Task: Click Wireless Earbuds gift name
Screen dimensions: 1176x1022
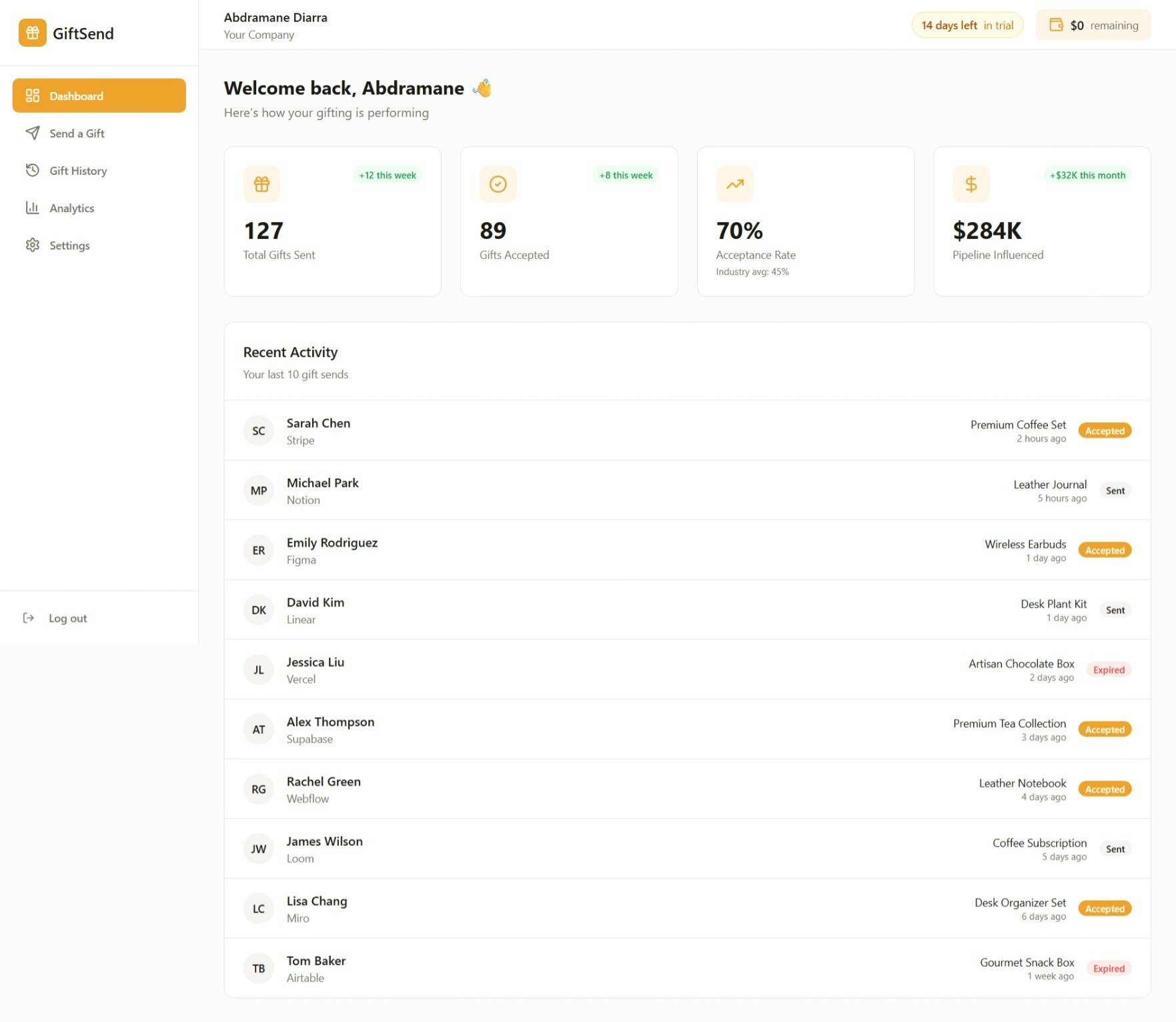Action: [1025, 544]
